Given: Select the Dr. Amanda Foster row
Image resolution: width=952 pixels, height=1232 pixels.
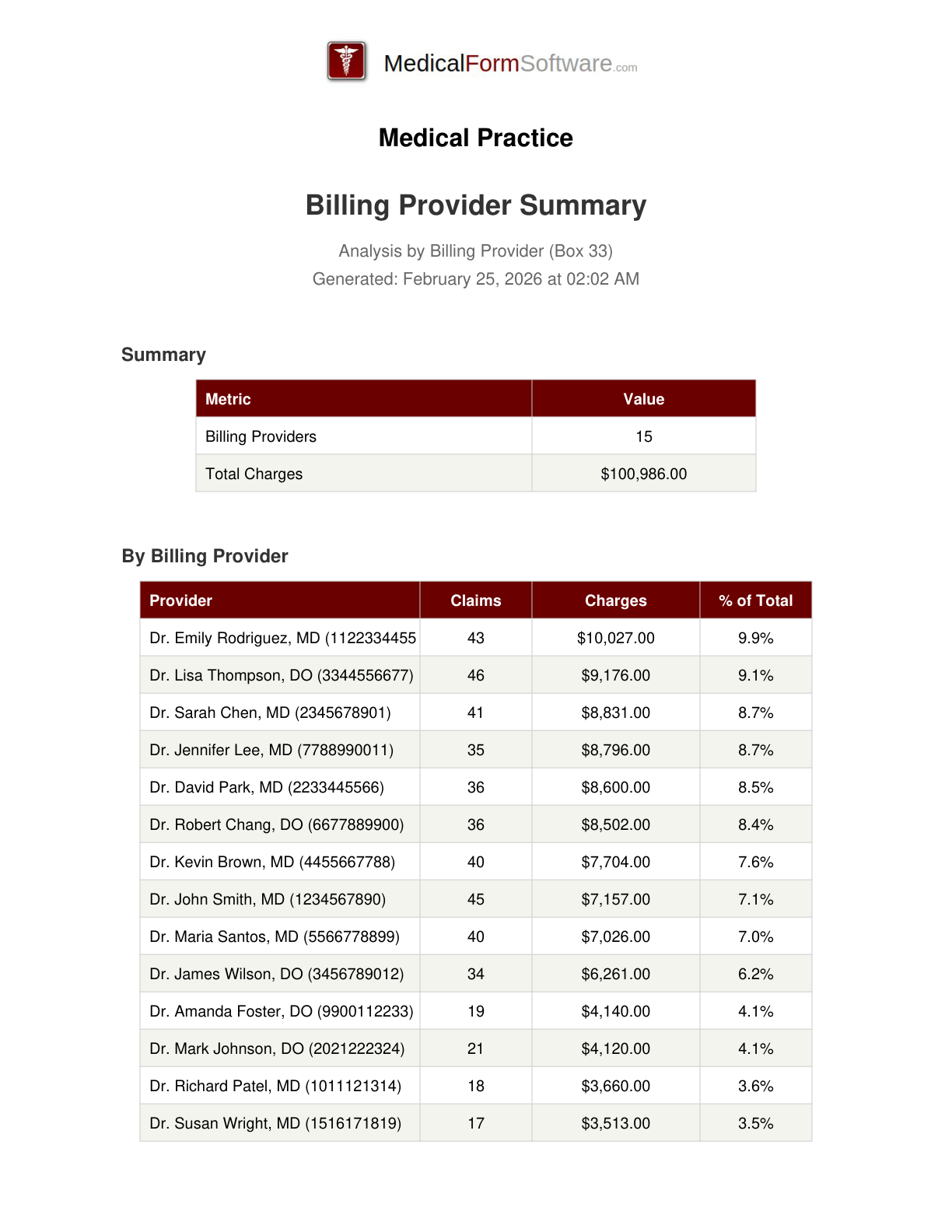Looking at the screenshot, I should [281, 1011].
